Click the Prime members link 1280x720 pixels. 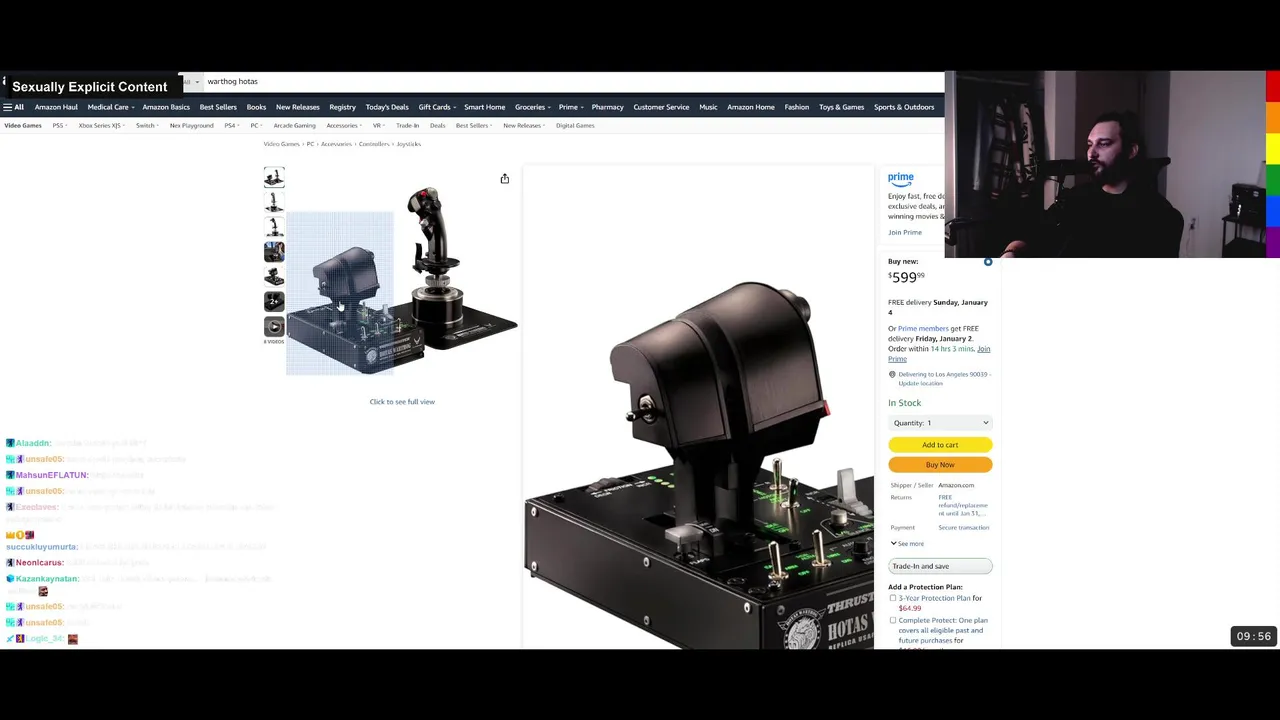tap(923, 329)
